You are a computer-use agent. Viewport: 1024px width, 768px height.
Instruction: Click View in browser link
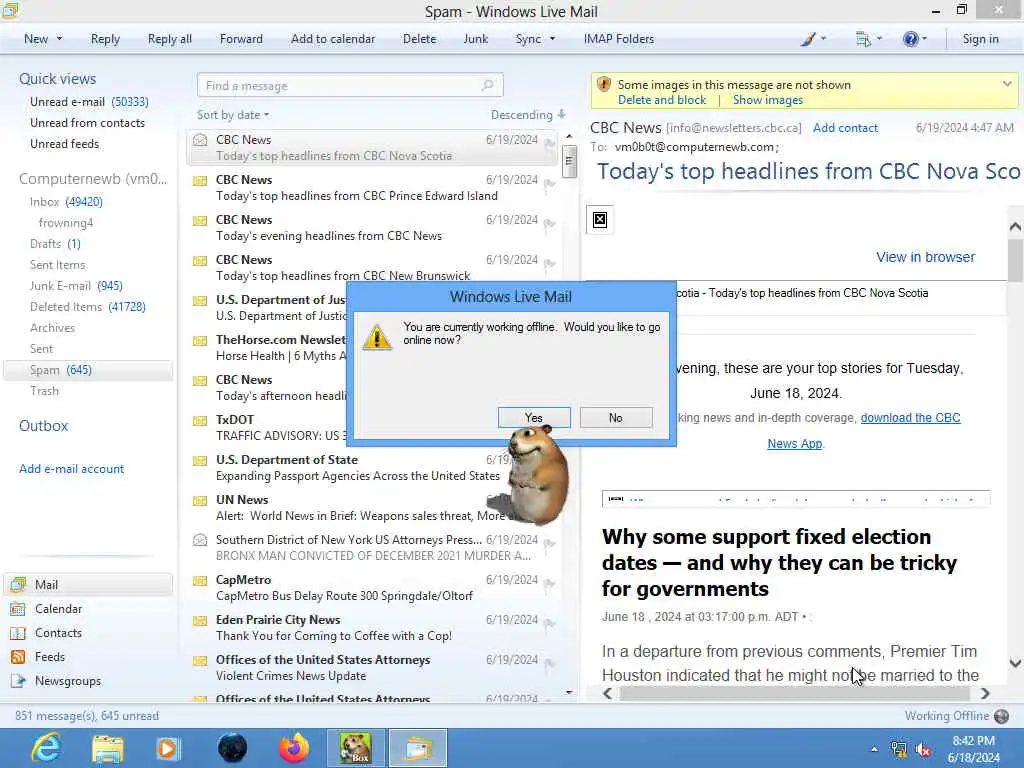pyautogui.click(x=925, y=257)
